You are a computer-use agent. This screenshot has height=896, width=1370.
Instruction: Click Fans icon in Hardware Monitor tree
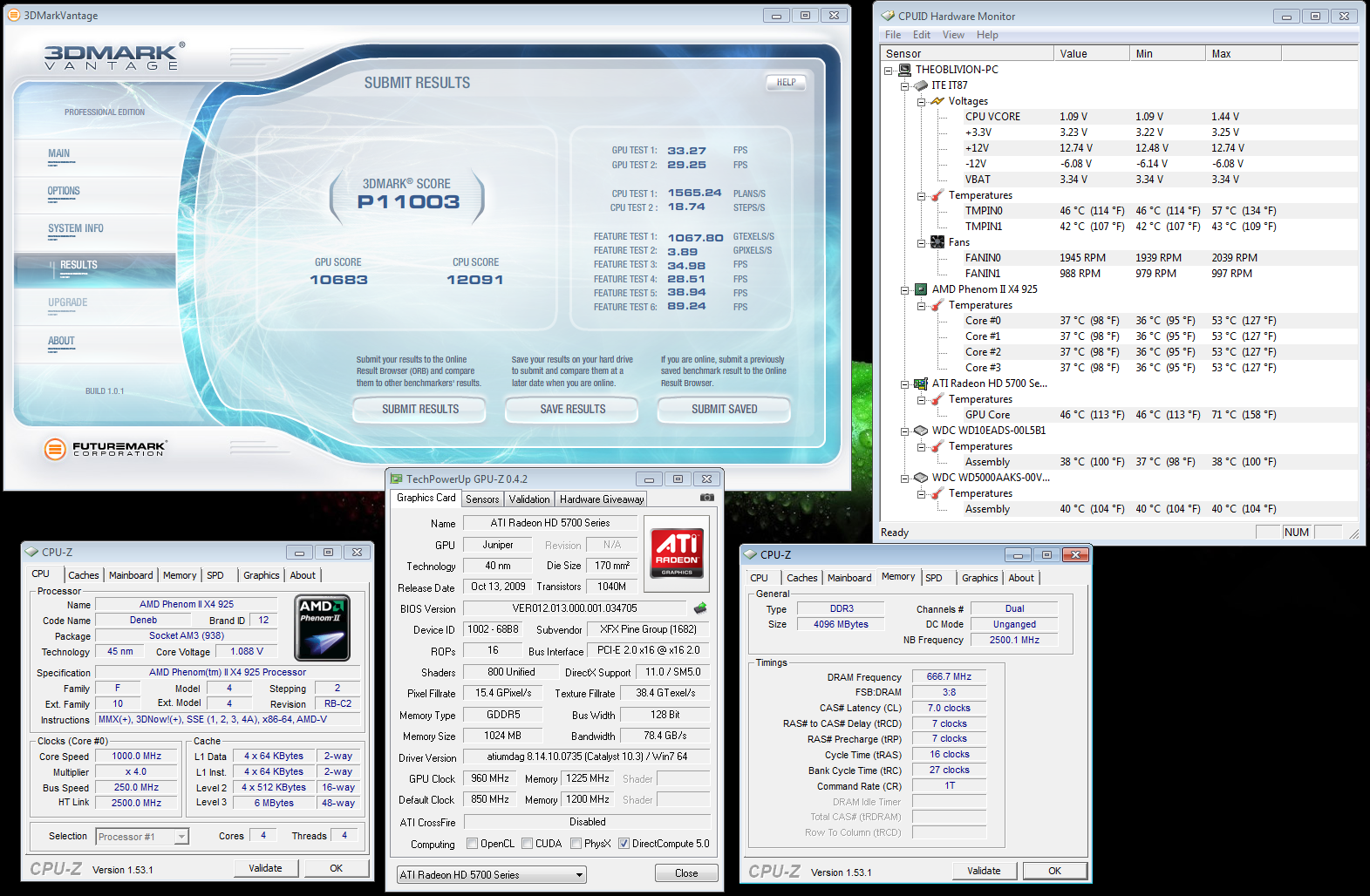(x=937, y=242)
